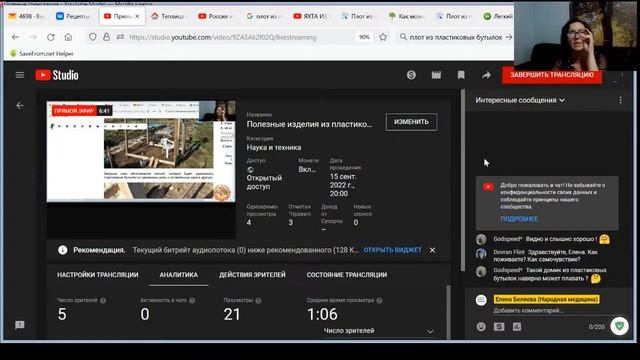This screenshot has width=640, height=360.
Task: Click SaveFrom.net Helper bookmark
Action: (41, 53)
